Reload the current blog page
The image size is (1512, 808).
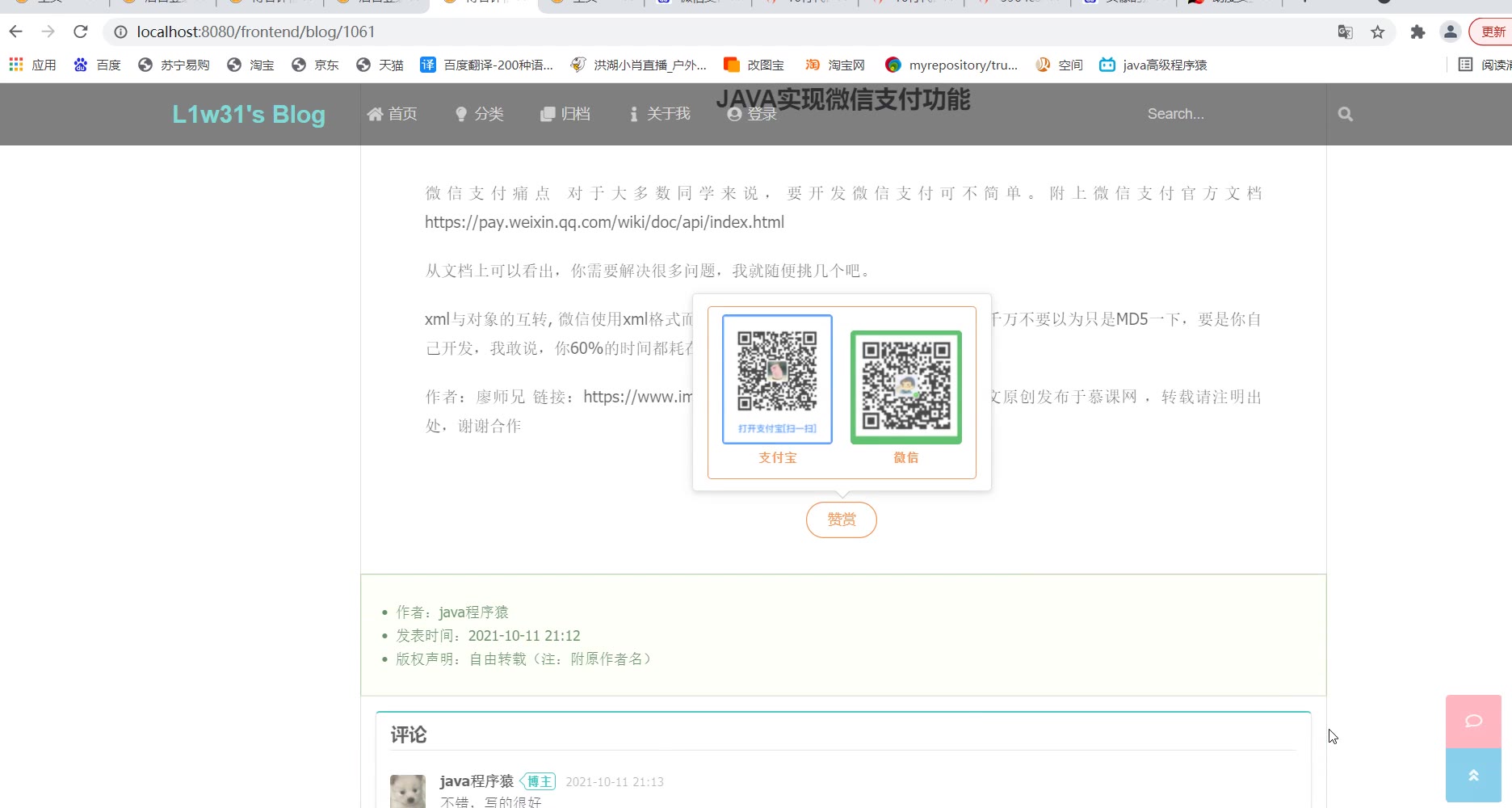80,32
